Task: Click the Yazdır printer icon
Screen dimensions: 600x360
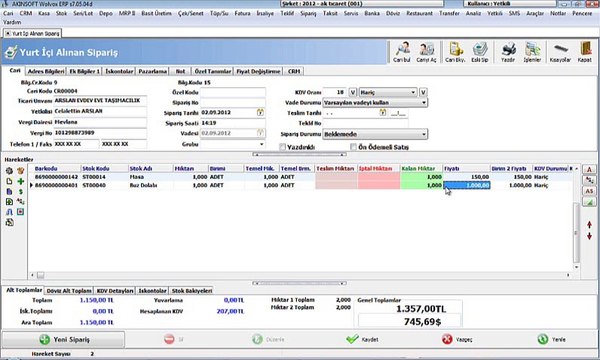Action: pyautogui.click(x=508, y=52)
